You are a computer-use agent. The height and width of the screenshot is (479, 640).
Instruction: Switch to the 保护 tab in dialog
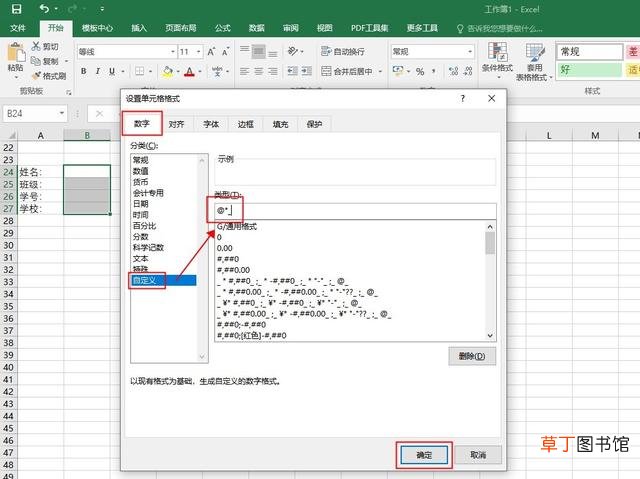[x=314, y=124]
